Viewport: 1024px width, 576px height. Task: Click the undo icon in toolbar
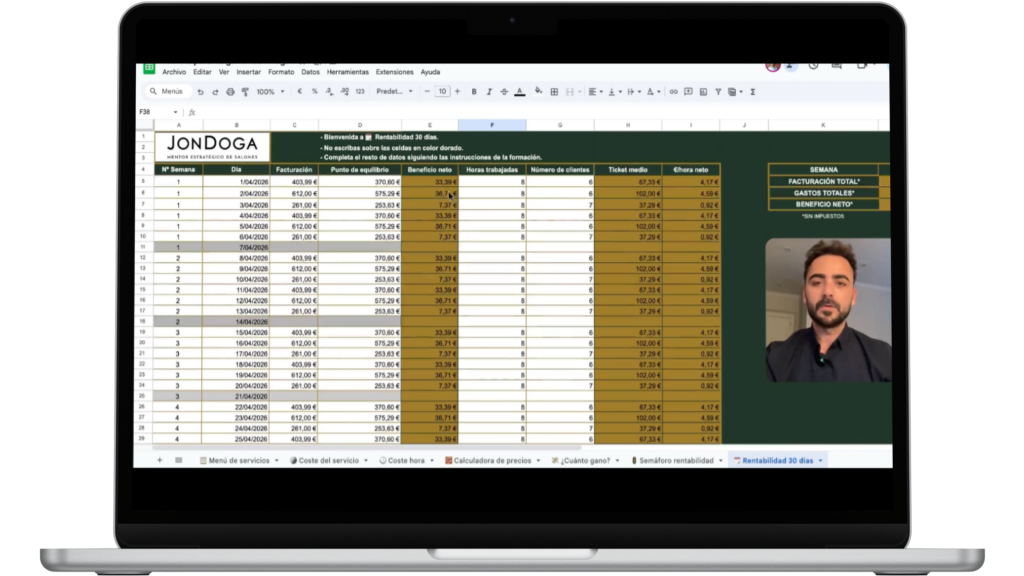coord(201,92)
